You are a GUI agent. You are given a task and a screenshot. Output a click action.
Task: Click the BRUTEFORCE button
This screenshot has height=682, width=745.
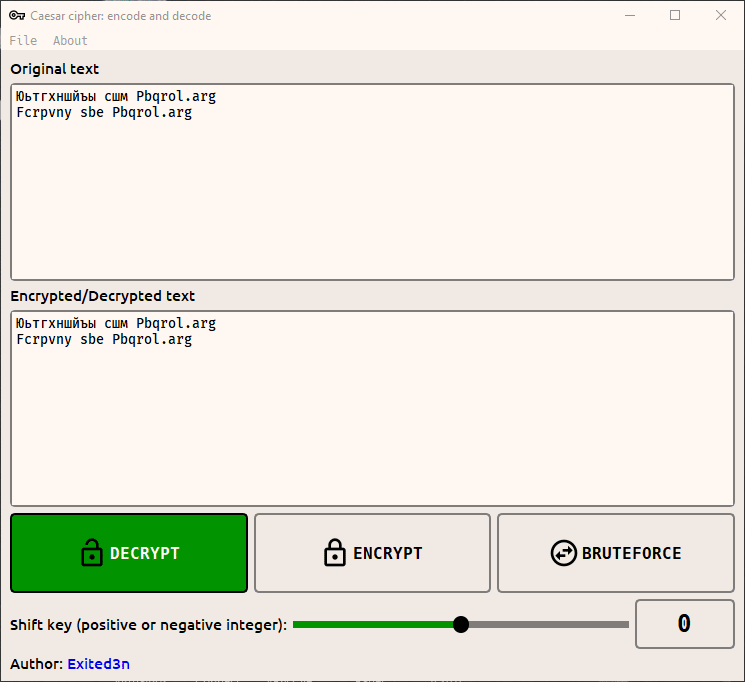coord(616,553)
